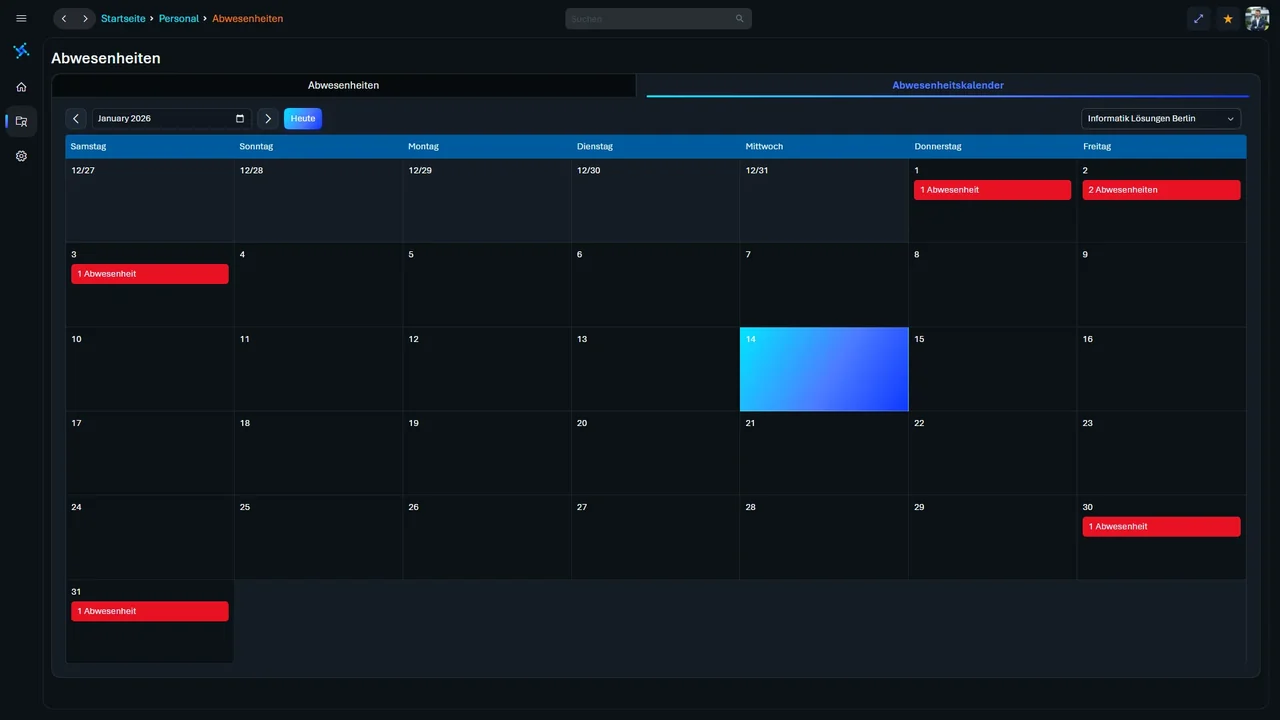Click in the Suchen search field

click(x=658, y=19)
